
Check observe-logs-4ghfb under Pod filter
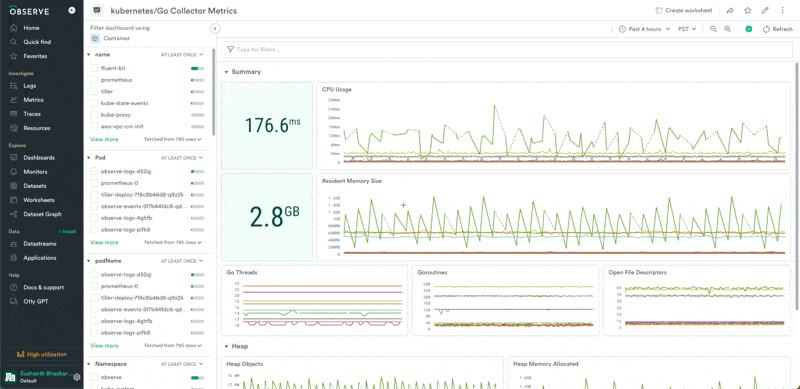click(94, 218)
